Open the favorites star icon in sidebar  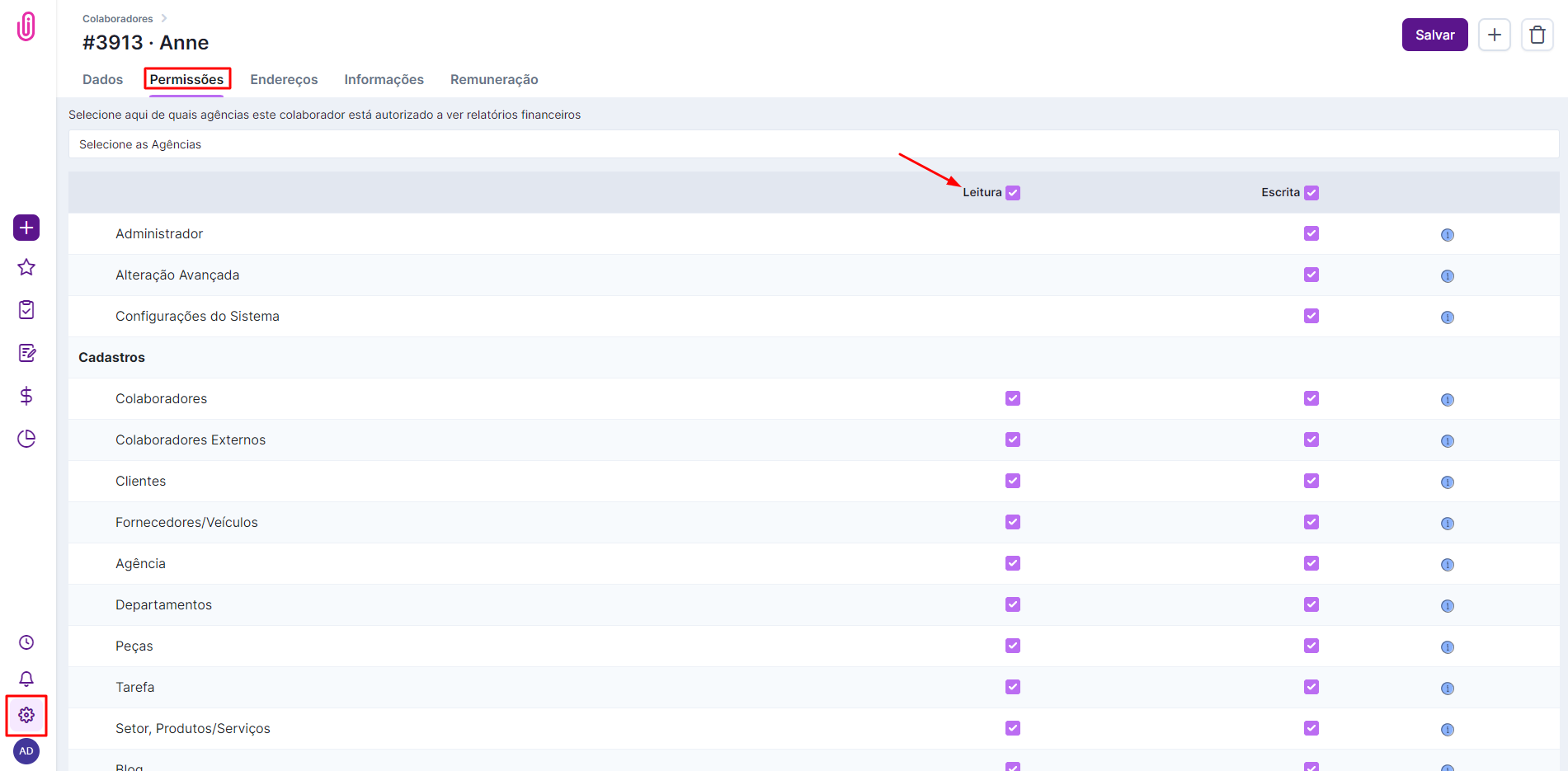tap(26, 267)
